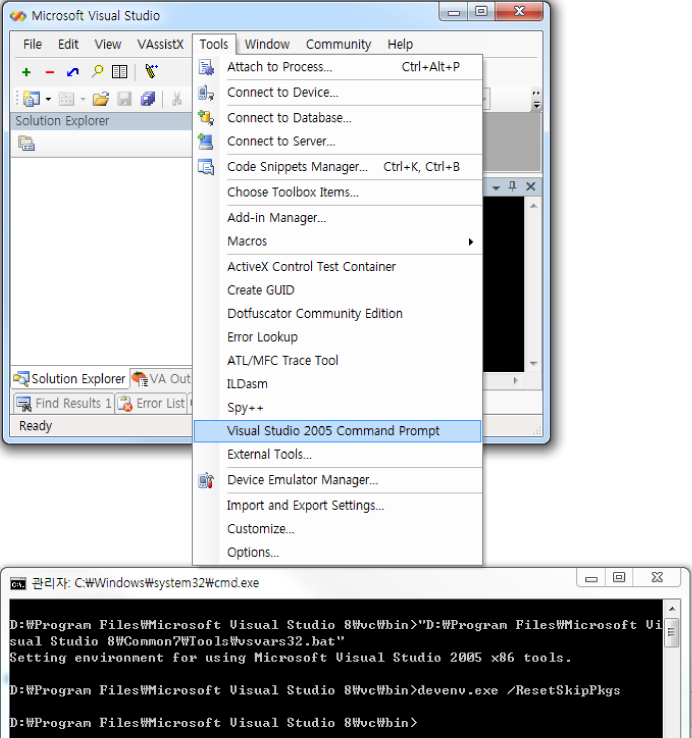Open the File menu
Image resolution: width=692 pixels, height=738 pixels.
click(x=32, y=44)
